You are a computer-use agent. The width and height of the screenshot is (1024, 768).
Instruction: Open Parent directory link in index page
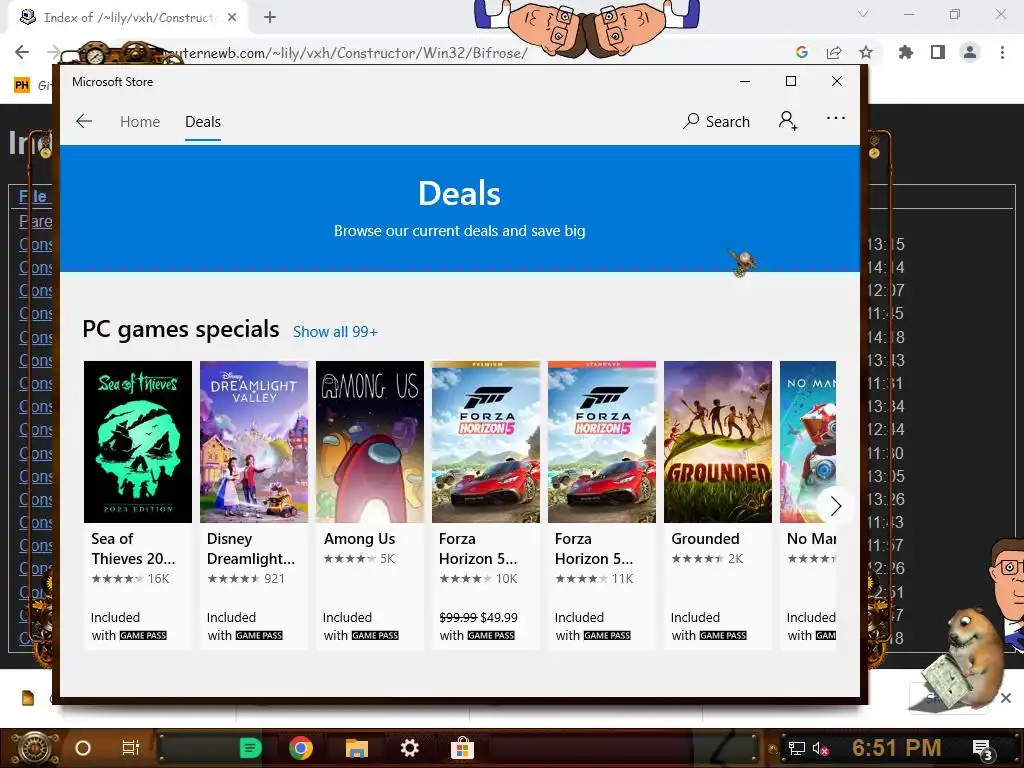[x=35, y=221]
